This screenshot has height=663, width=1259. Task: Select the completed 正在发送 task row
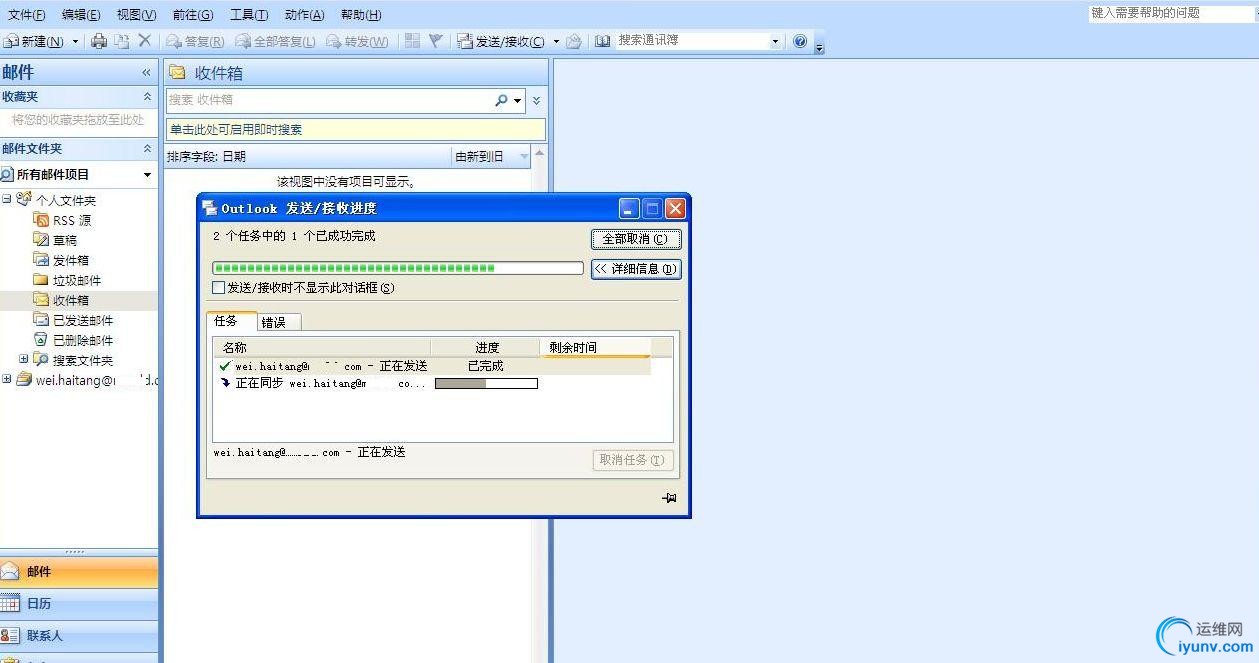[x=432, y=366]
